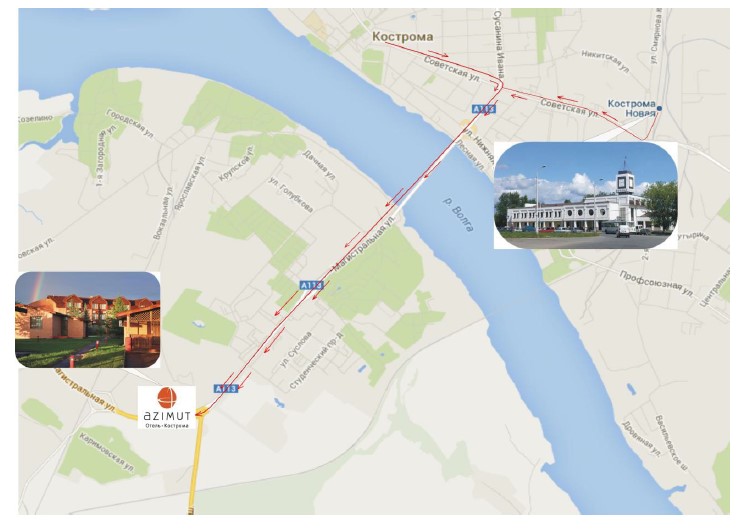This screenshot has width=742, height=529.
Task: Click the AZIMUT hotel logo marker
Action: point(167,408)
